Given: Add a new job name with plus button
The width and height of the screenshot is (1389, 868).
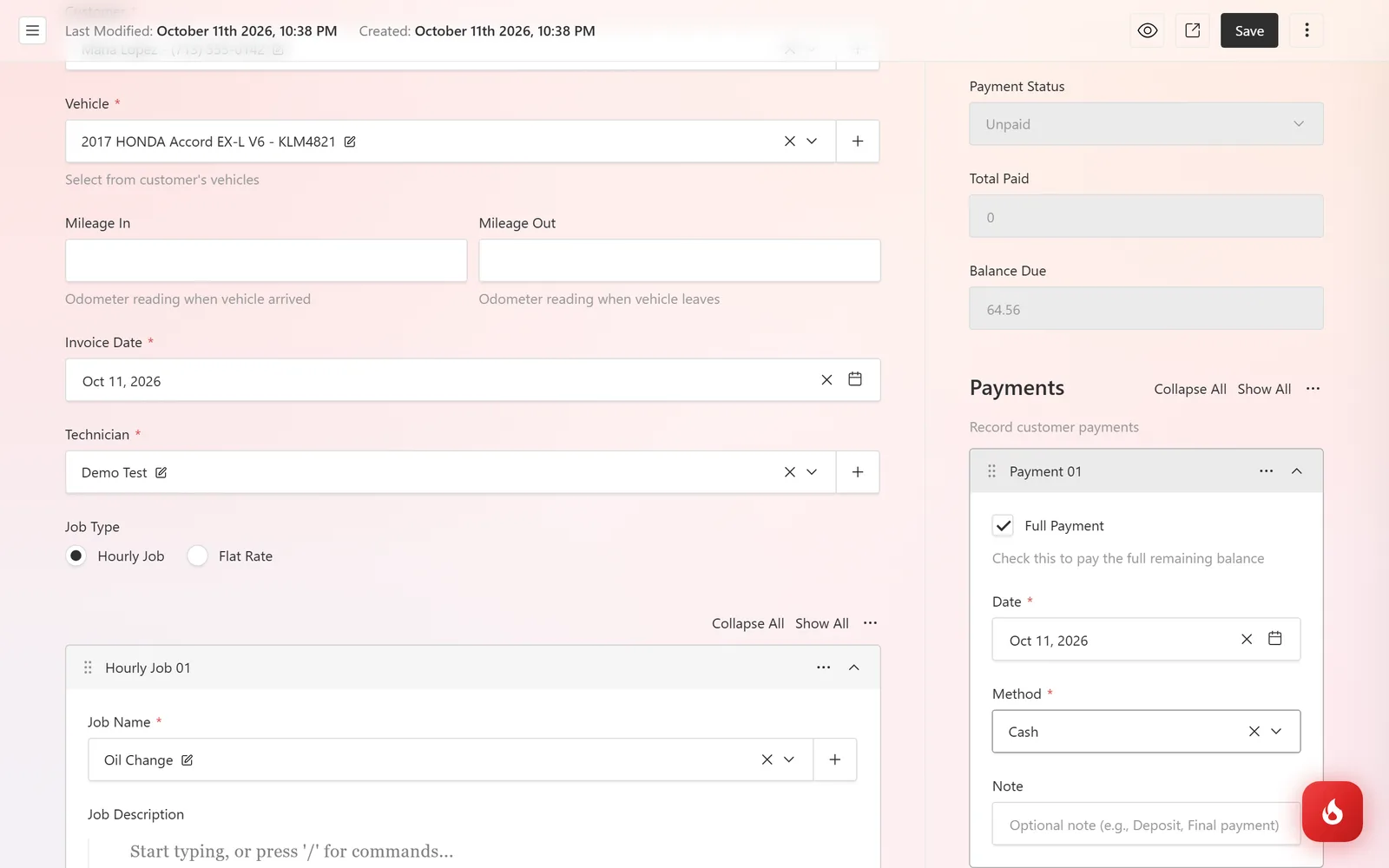Looking at the screenshot, I should click(x=835, y=759).
